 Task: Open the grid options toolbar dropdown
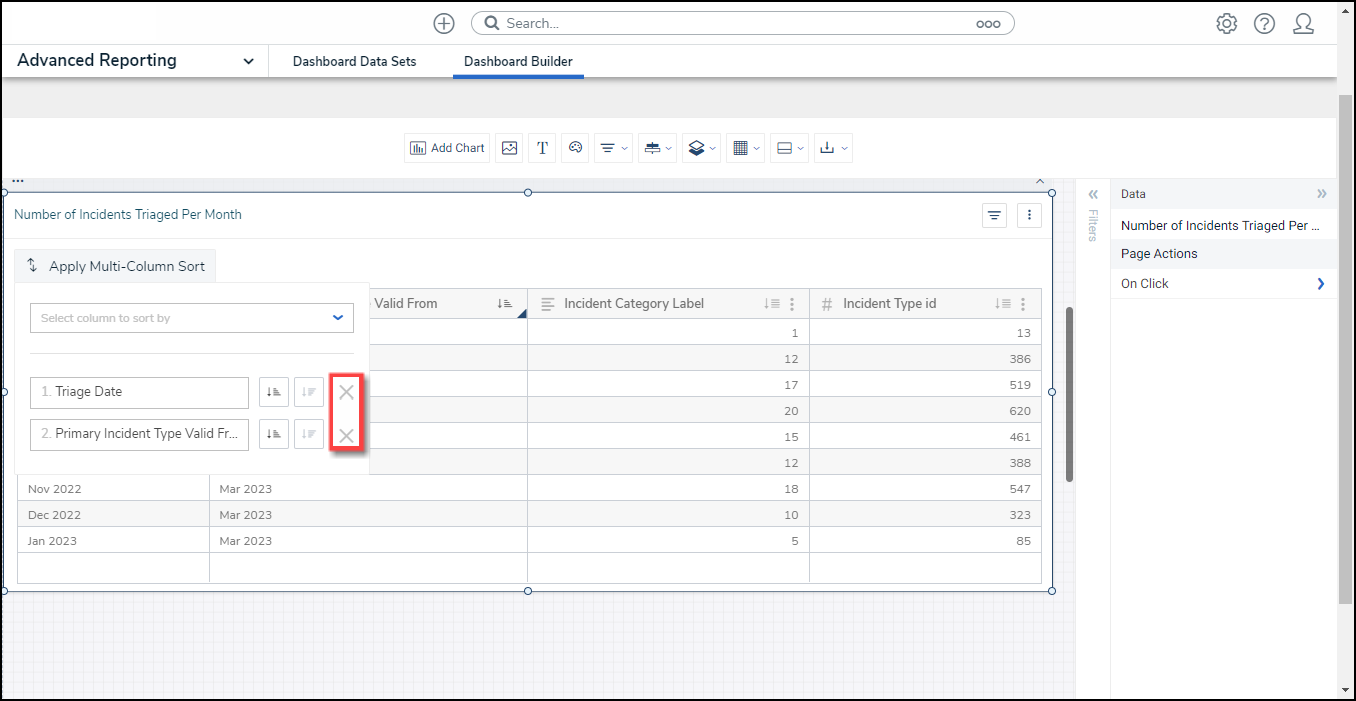[x=745, y=148]
